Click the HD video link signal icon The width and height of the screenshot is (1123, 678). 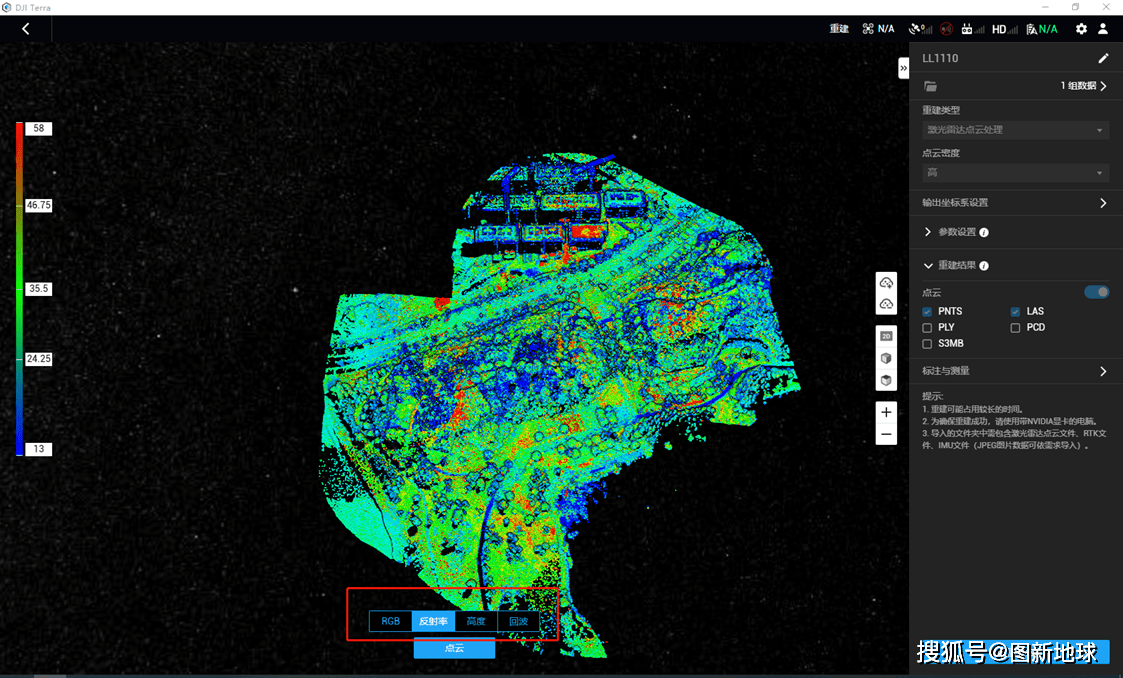pyautogui.click(x=1005, y=29)
